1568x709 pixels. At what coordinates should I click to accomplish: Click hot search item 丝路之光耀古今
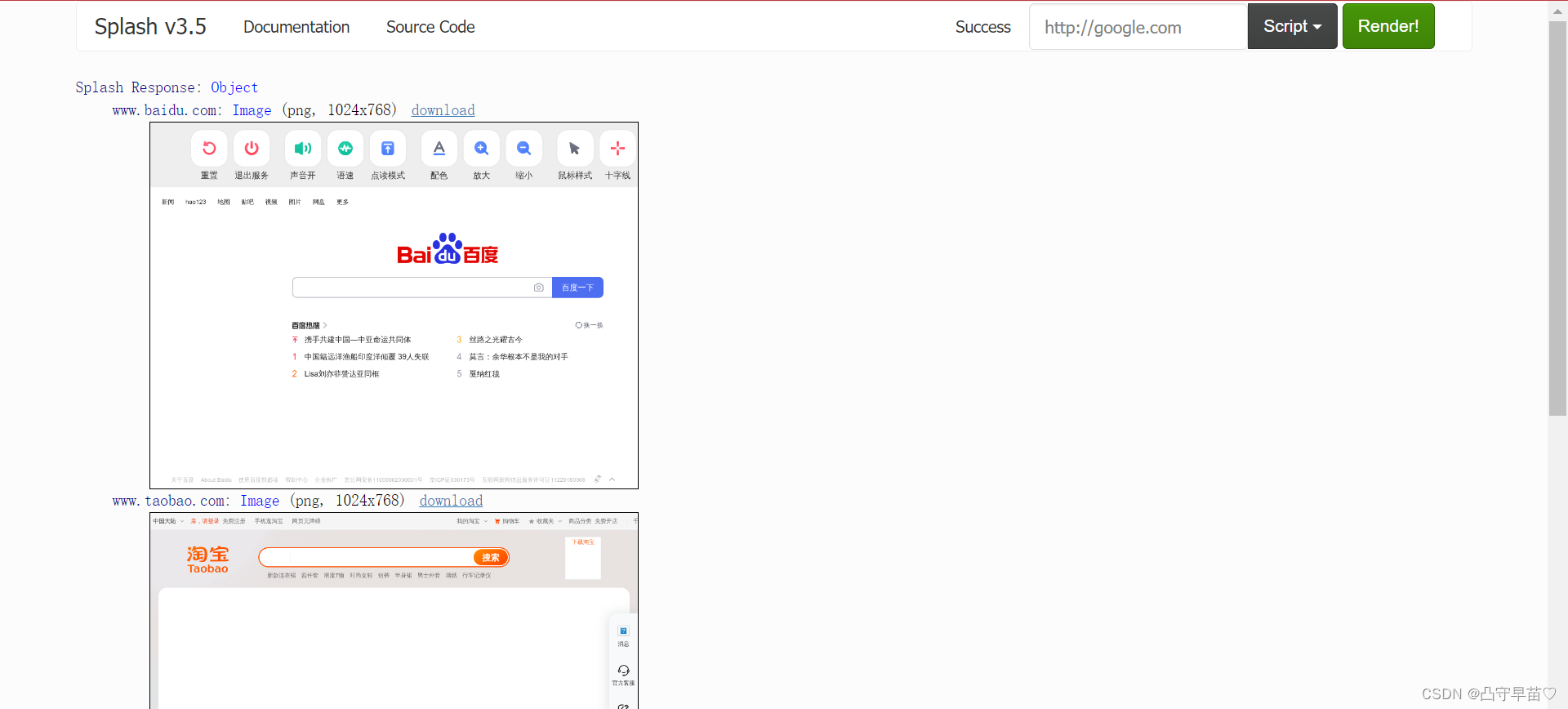point(496,340)
